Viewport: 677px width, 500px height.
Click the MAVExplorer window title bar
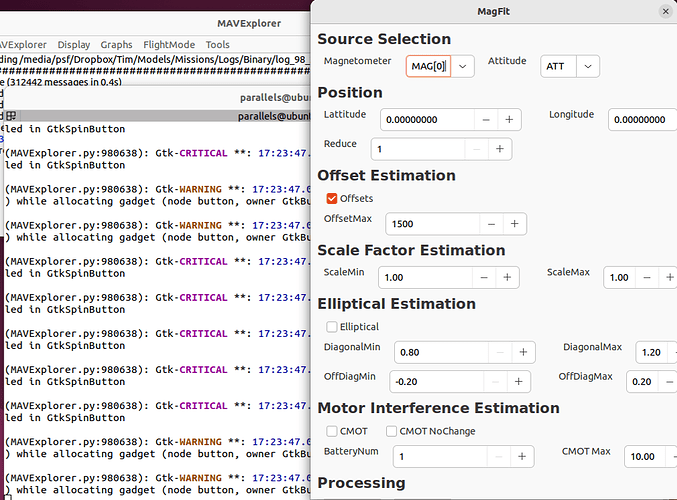[x=155, y=23]
